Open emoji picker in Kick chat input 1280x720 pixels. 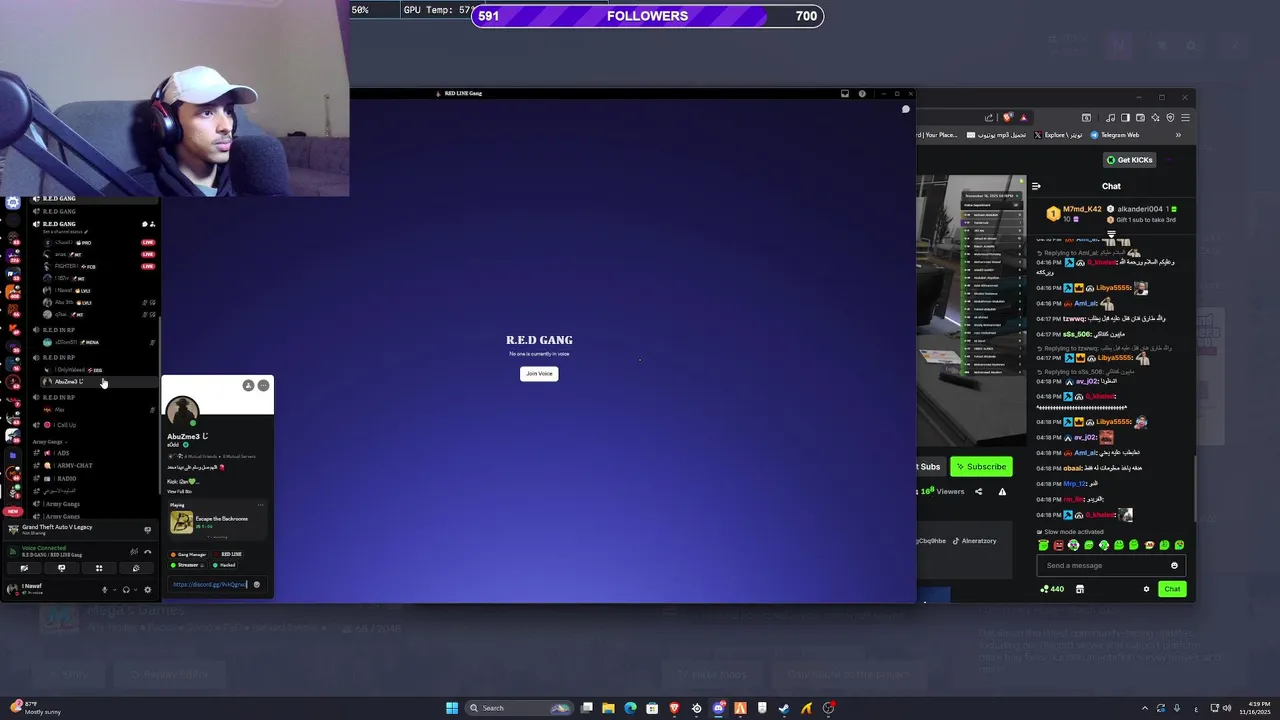pyautogui.click(x=1175, y=565)
